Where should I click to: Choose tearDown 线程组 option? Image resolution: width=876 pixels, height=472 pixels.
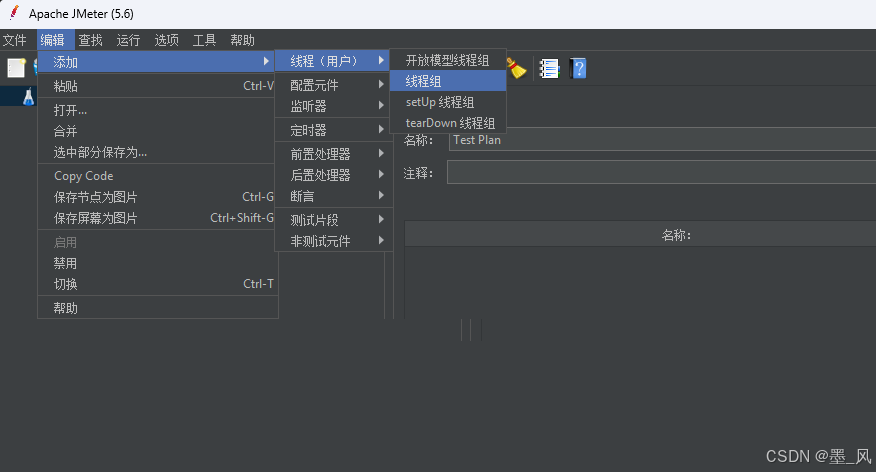tap(448, 123)
